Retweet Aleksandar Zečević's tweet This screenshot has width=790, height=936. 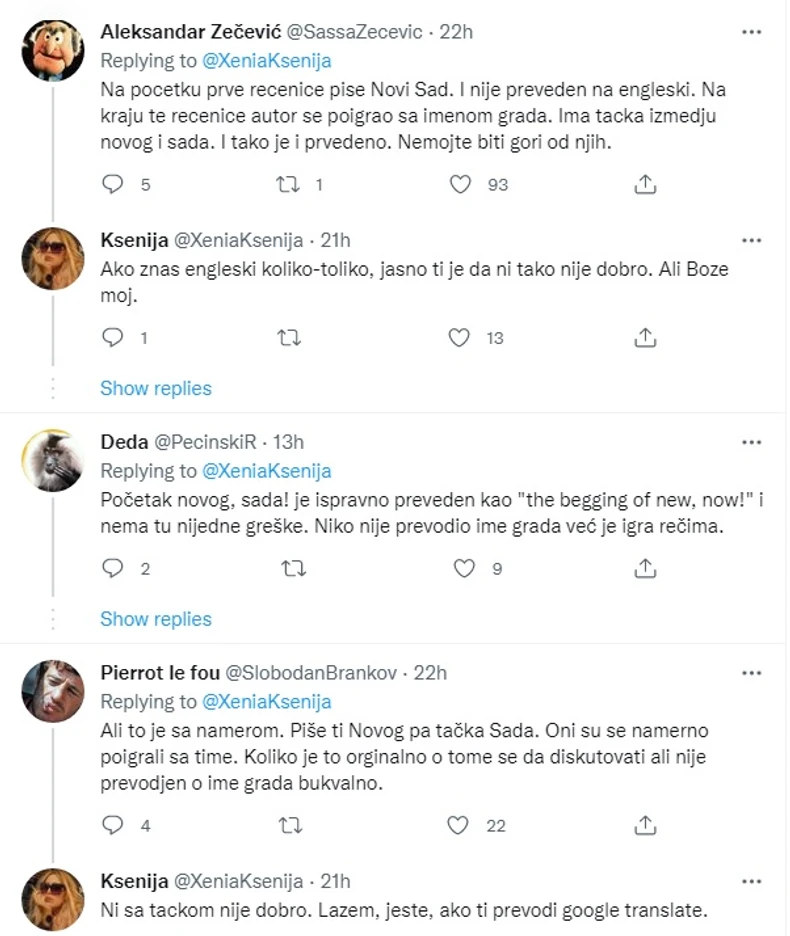click(289, 184)
